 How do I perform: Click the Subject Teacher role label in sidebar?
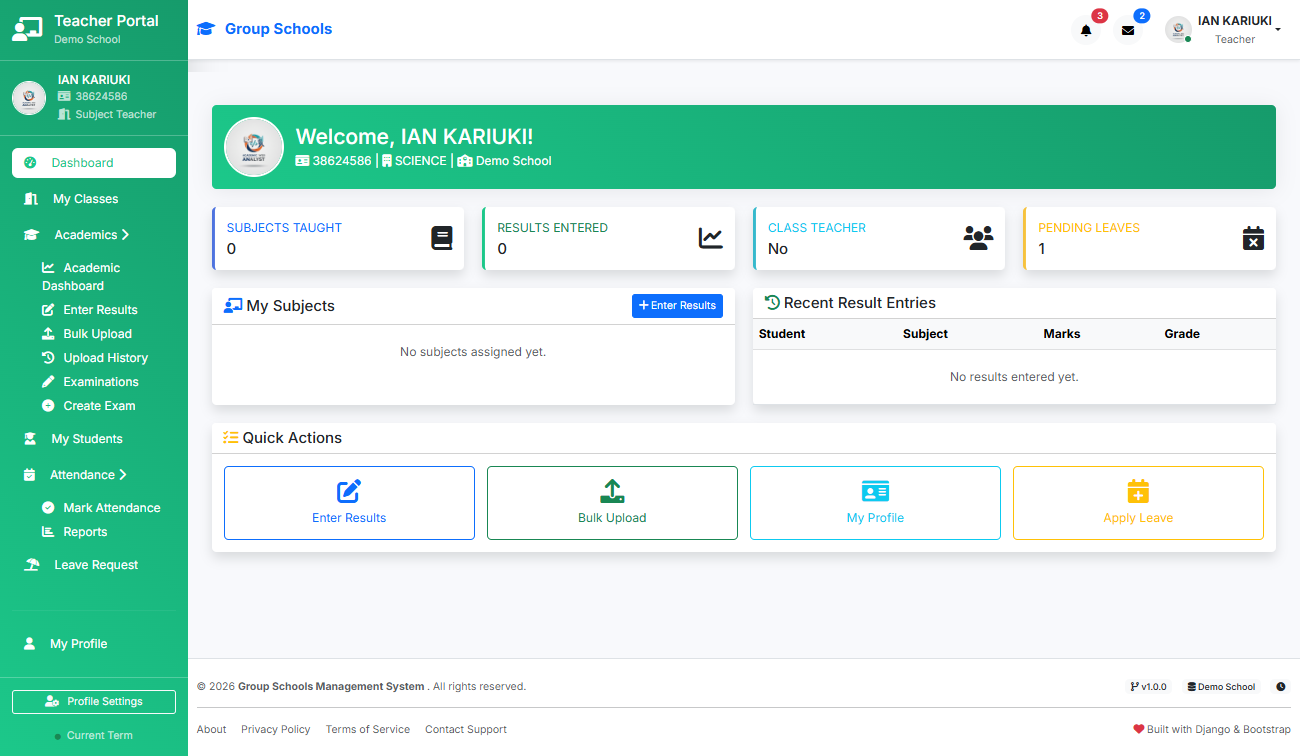pos(107,114)
